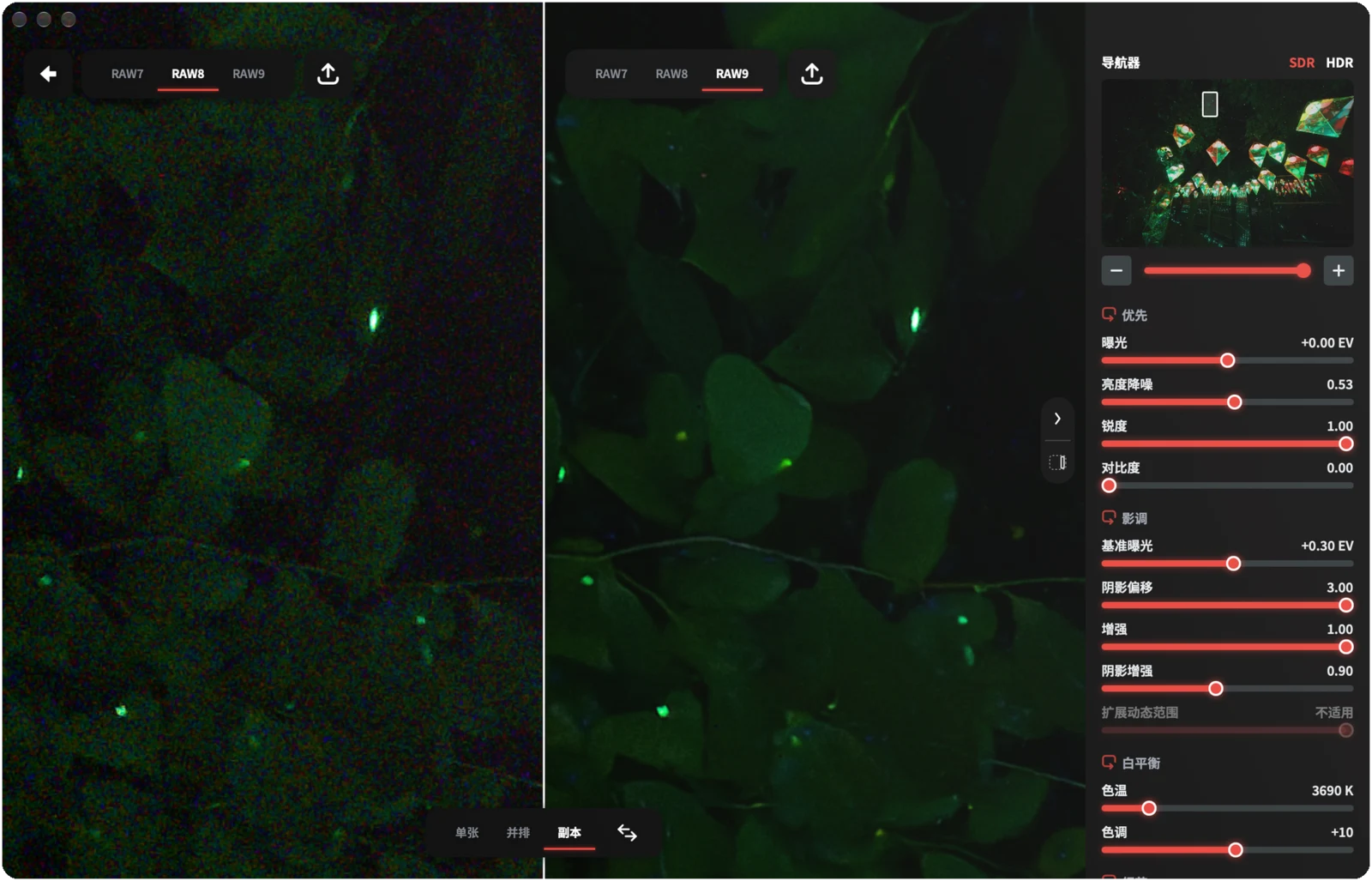The height and width of the screenshot is (881, 1372).
Task: Click the 0.90 shadow boost value
Action: point(1339,671)
